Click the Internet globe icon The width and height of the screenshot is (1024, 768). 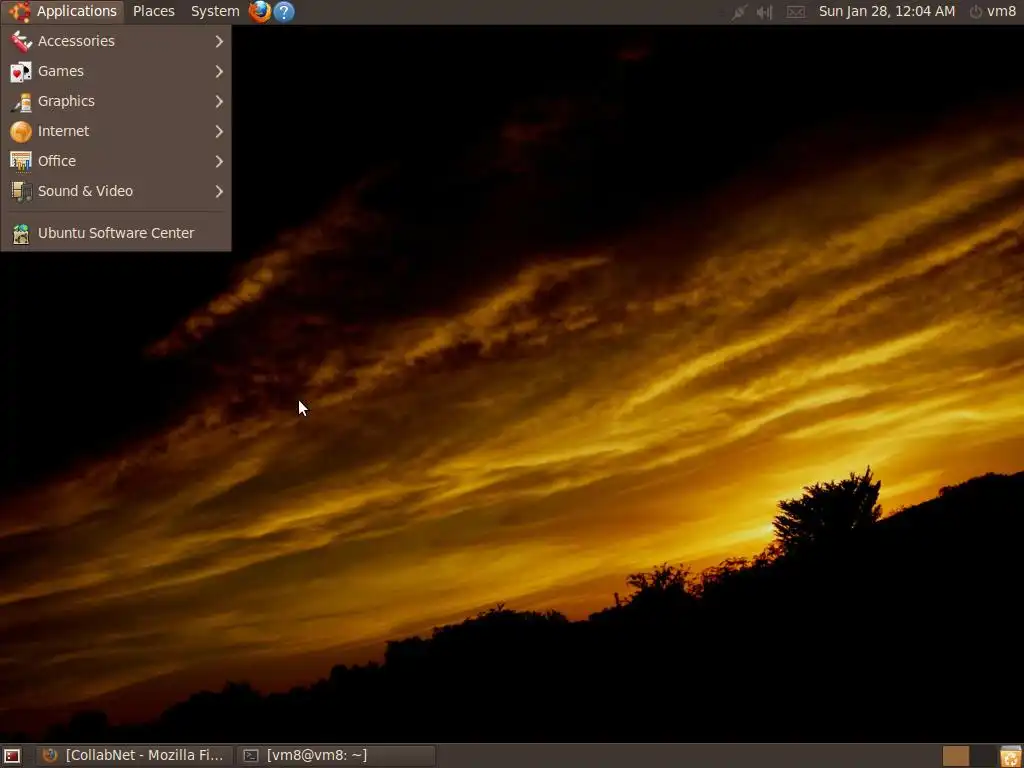pos(21,131)
